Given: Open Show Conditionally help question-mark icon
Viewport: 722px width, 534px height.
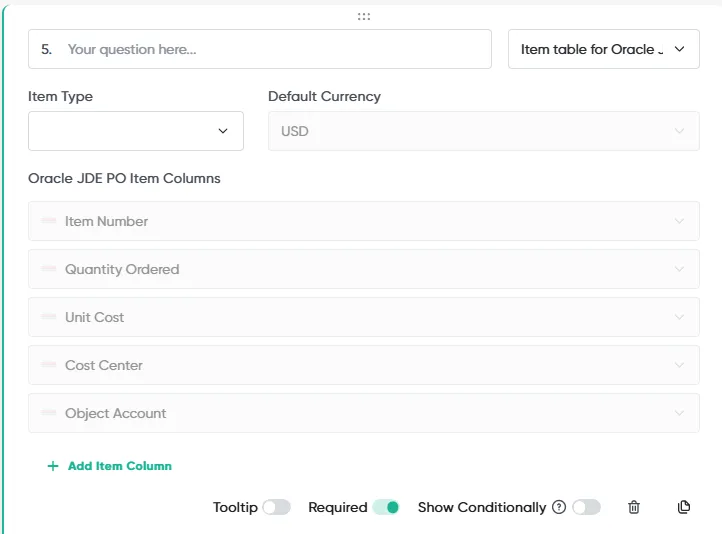Looking at the screenshot, I should pos(559,507).
